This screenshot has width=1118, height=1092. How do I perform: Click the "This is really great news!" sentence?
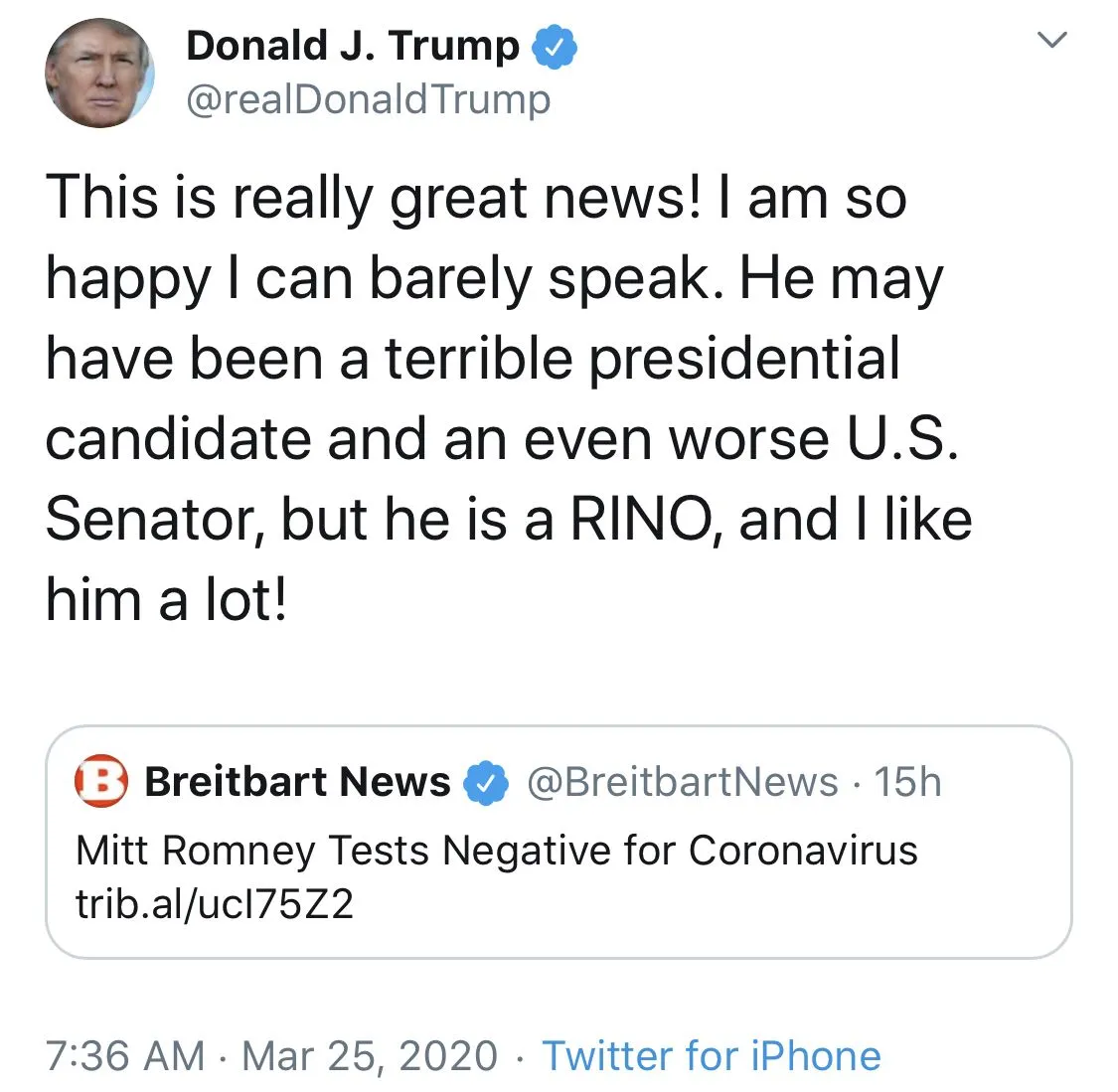point(373,197)
